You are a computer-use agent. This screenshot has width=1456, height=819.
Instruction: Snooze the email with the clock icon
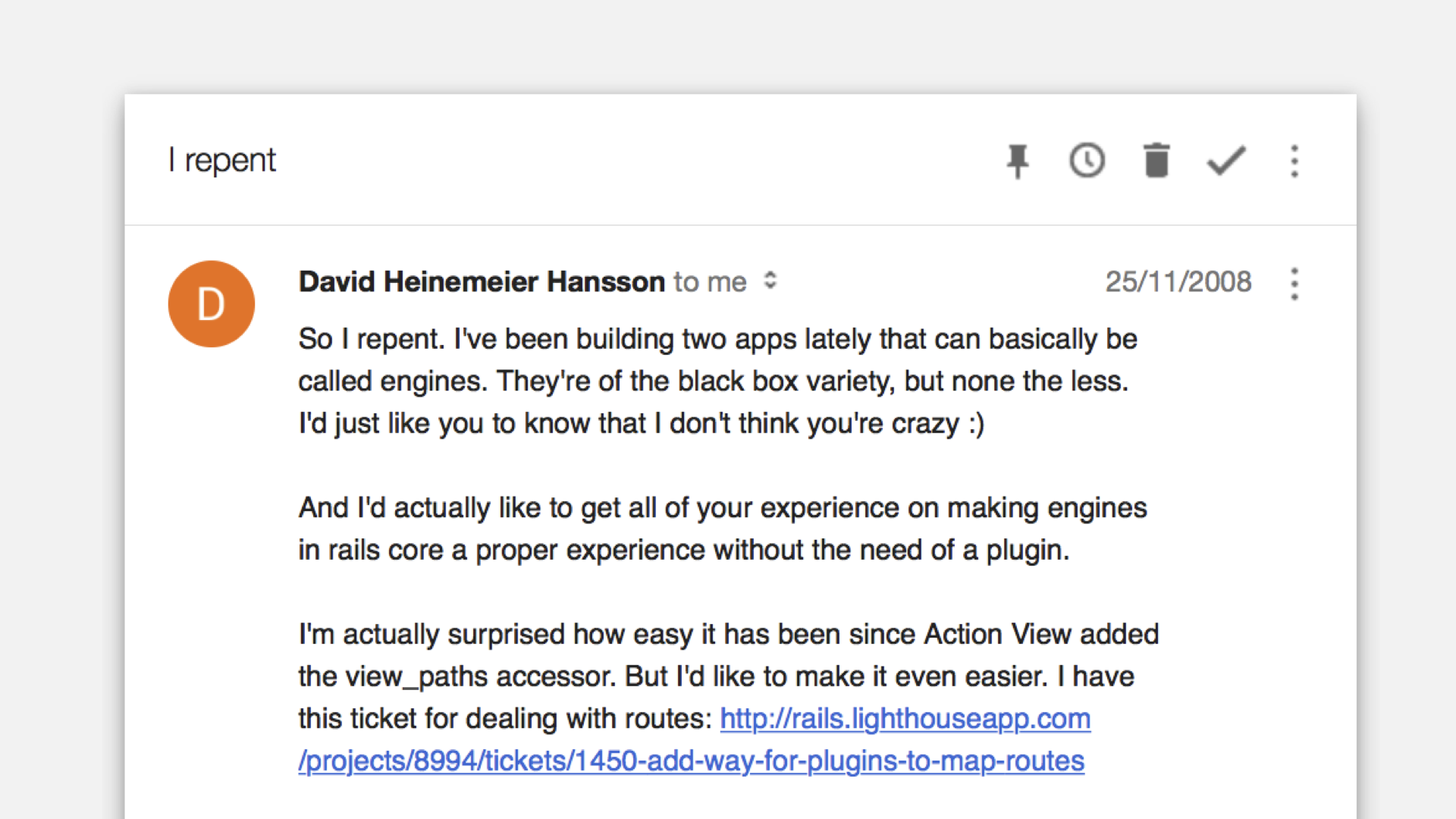[x=1087, y=161]
